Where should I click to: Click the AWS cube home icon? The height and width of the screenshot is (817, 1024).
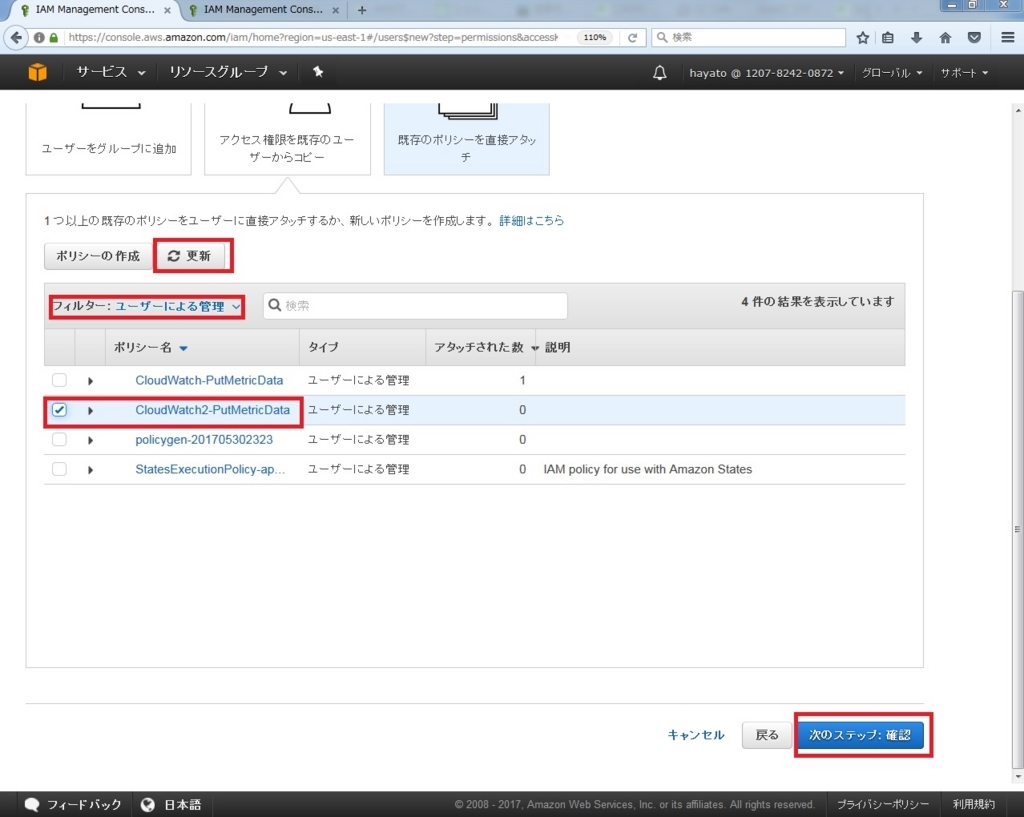37,72
